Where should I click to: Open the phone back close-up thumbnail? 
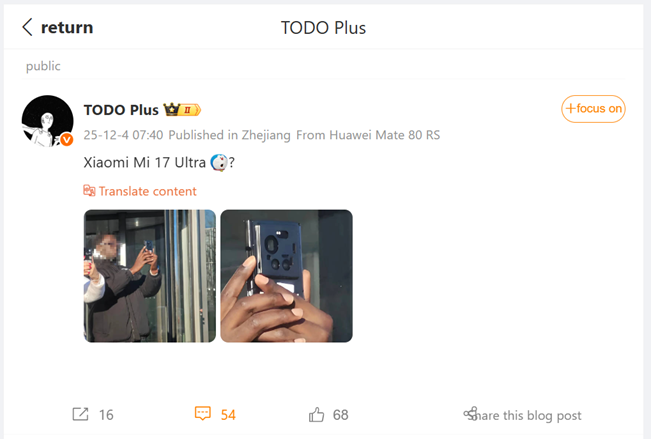pos(286,276)
